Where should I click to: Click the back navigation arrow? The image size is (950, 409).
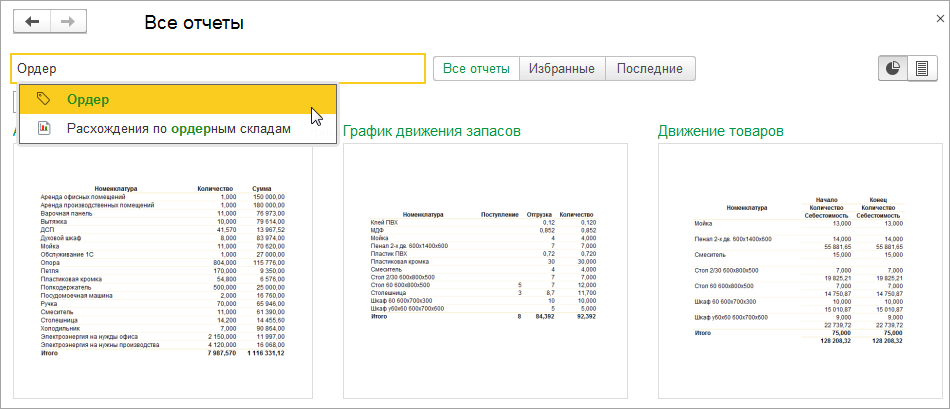(33, 21)
